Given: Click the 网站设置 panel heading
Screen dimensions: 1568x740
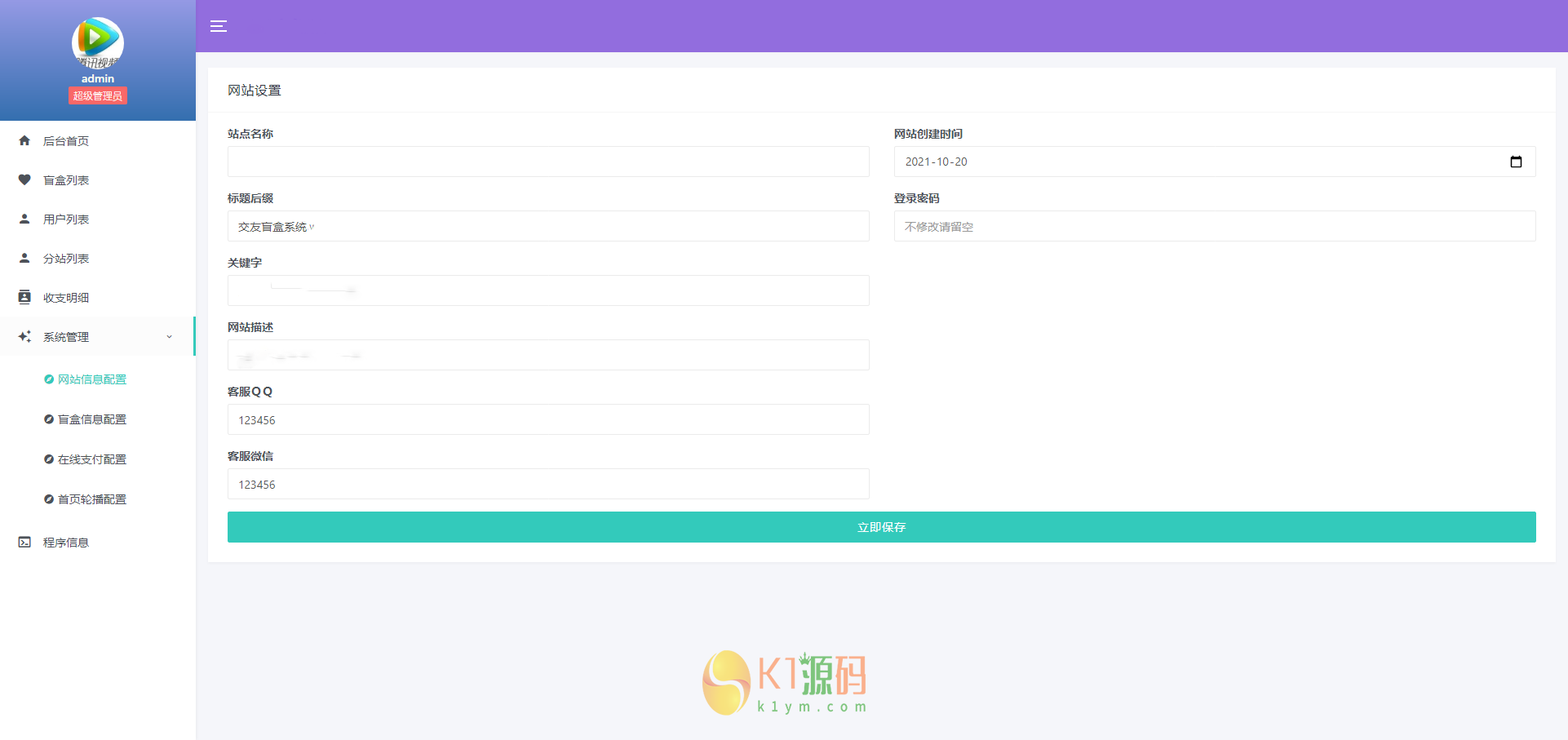Looking at the screenshot, I should coord(255,91).
